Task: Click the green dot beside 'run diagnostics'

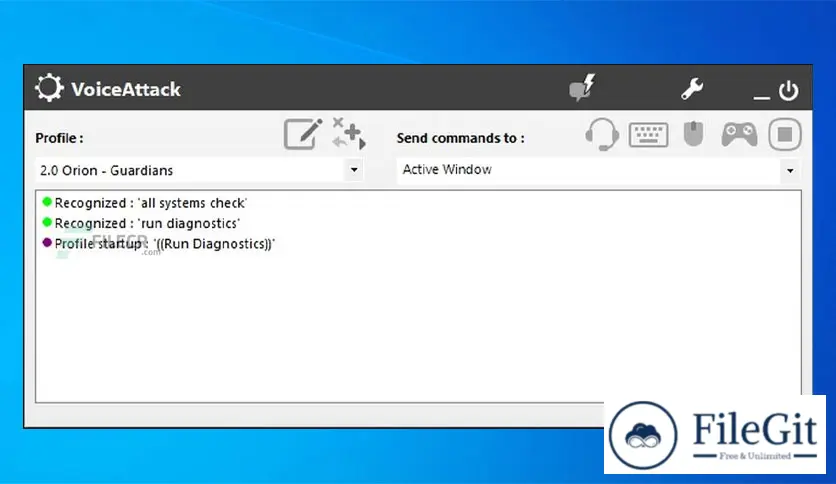Action: [47, 222]
